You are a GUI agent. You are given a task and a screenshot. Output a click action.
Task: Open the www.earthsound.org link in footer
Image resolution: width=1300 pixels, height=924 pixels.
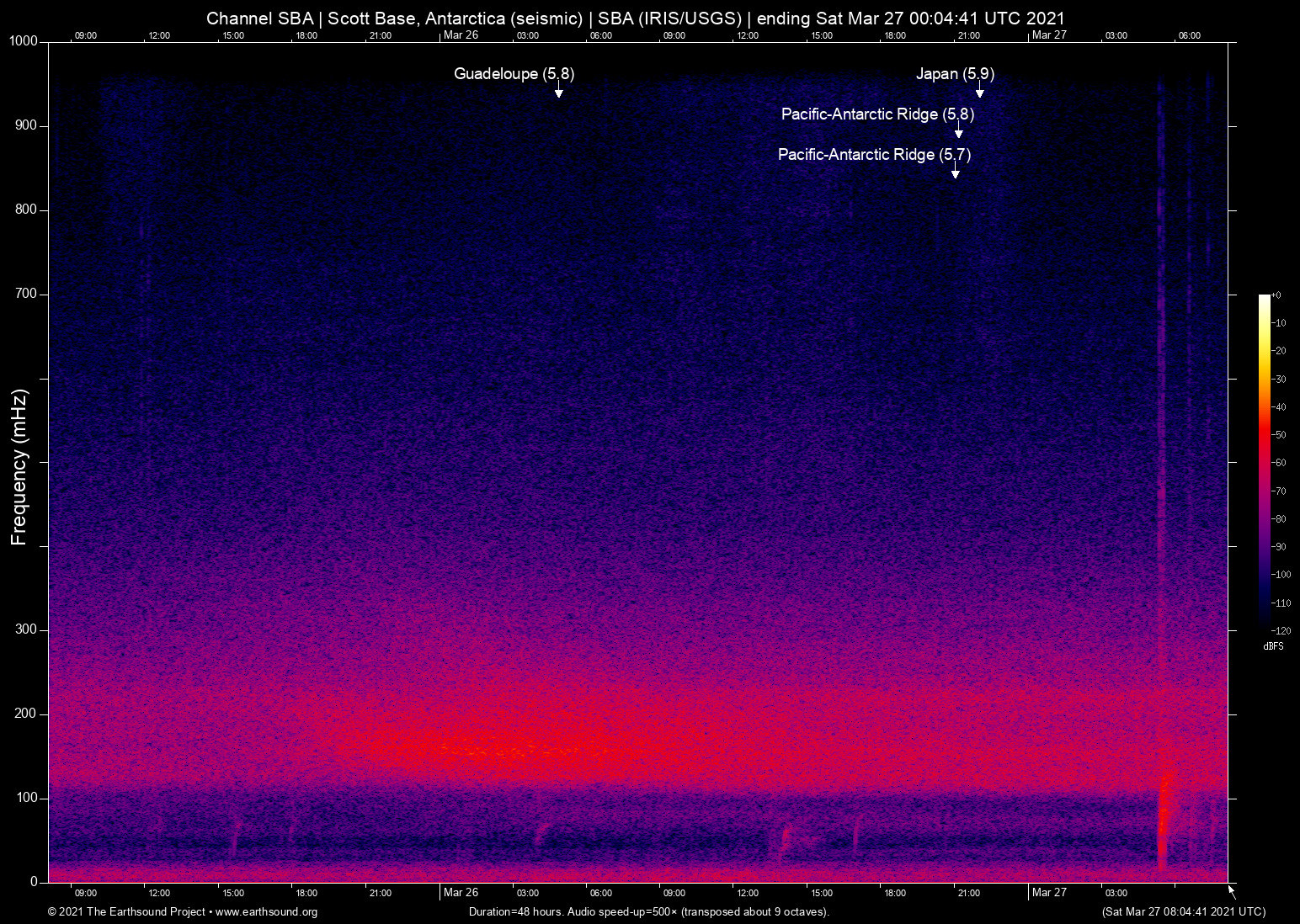[266, 912]
